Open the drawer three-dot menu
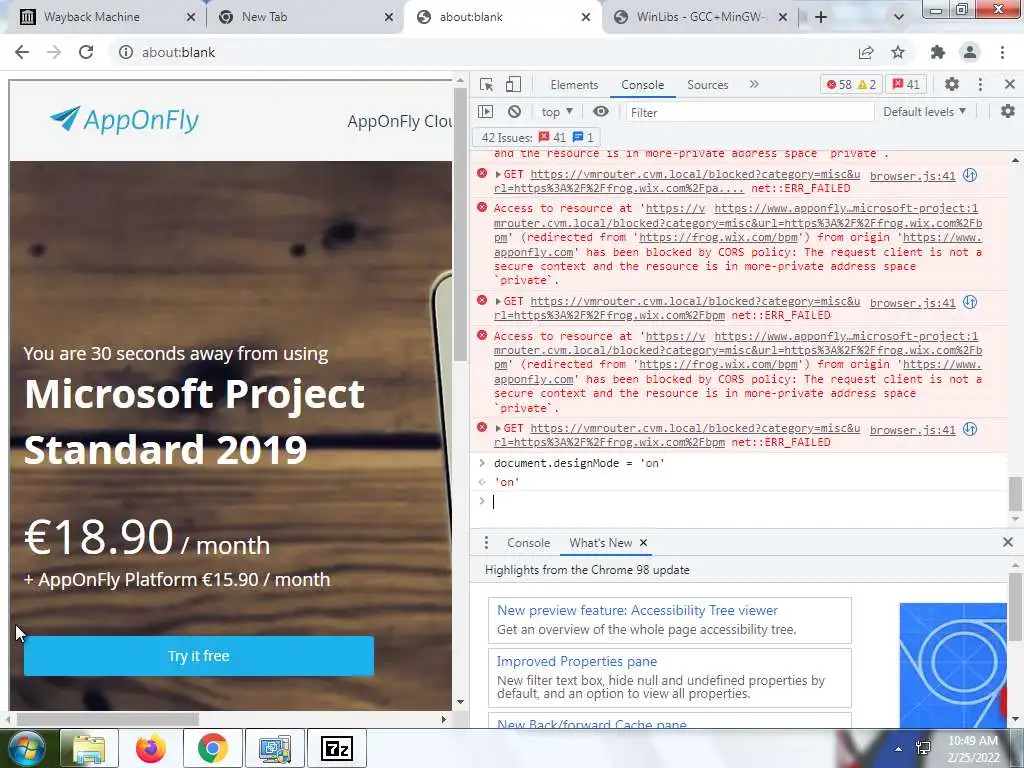This screenshot has height=768, width=1024. coord(486,543)
